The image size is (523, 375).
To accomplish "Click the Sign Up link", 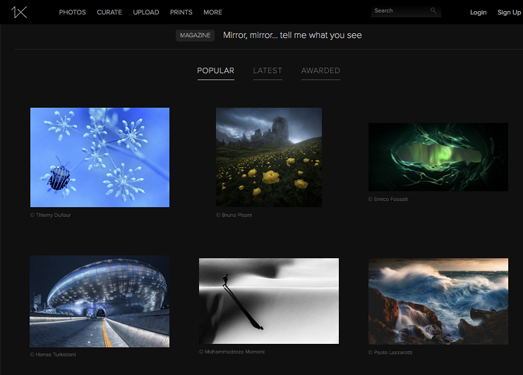I will click(x=509, y=12).
